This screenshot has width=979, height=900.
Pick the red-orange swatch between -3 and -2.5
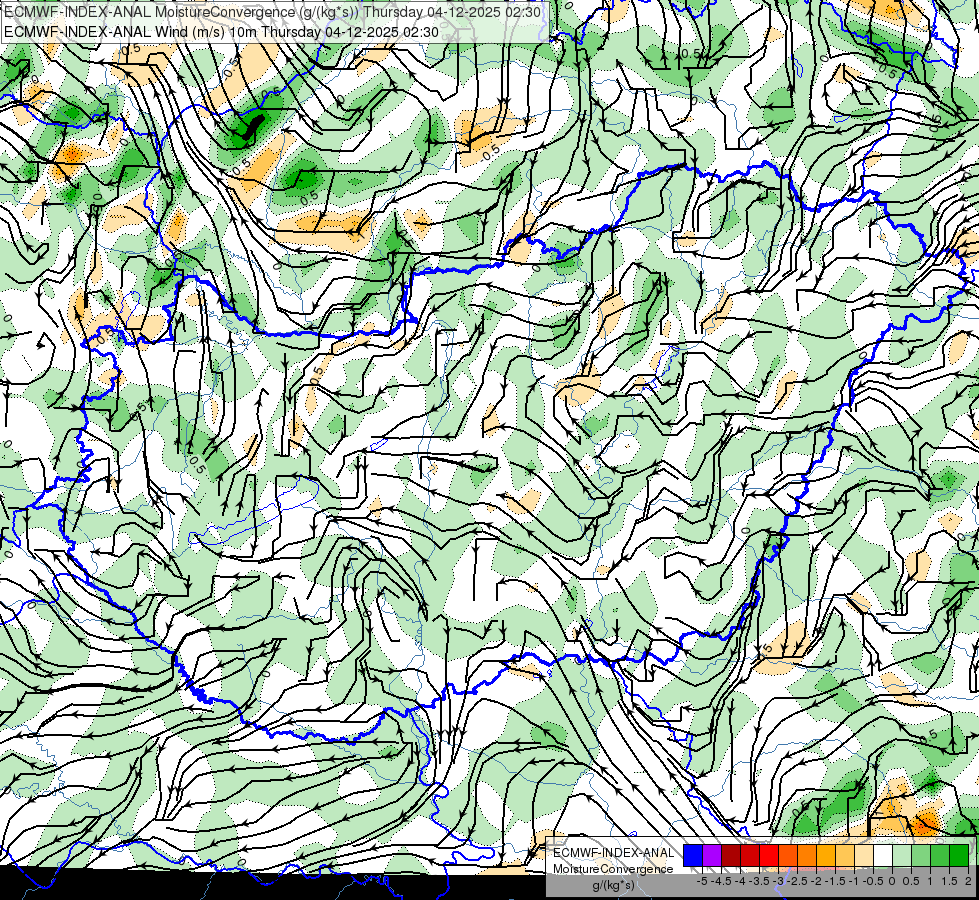[x=788, y=855]
